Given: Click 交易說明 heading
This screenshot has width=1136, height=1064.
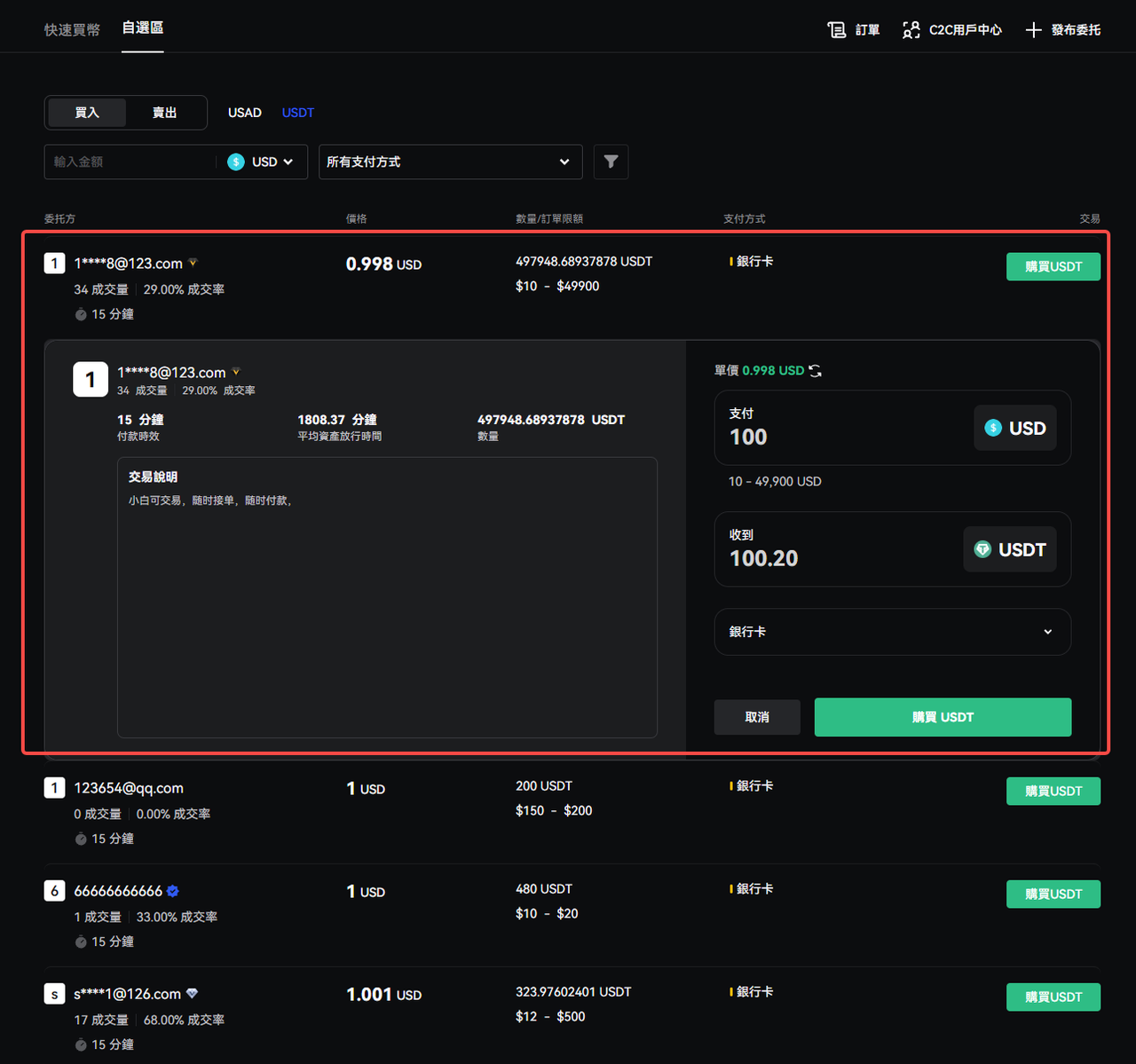Looking at the screenshot, I should [x=153, y=477].
